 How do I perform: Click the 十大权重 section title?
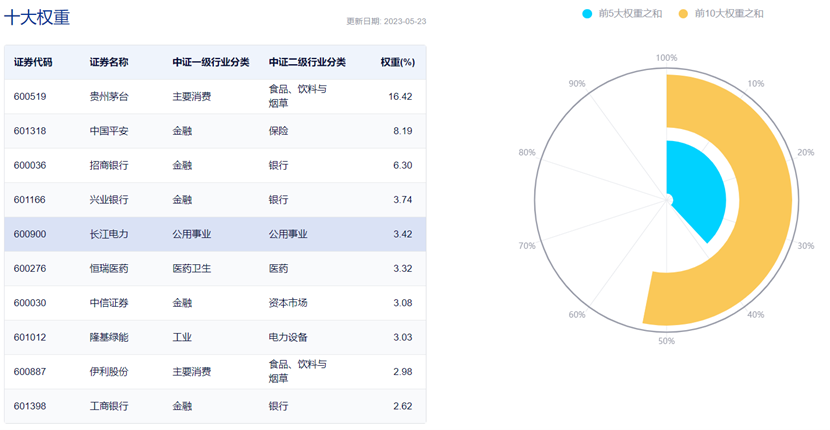(x=38, y=18)
